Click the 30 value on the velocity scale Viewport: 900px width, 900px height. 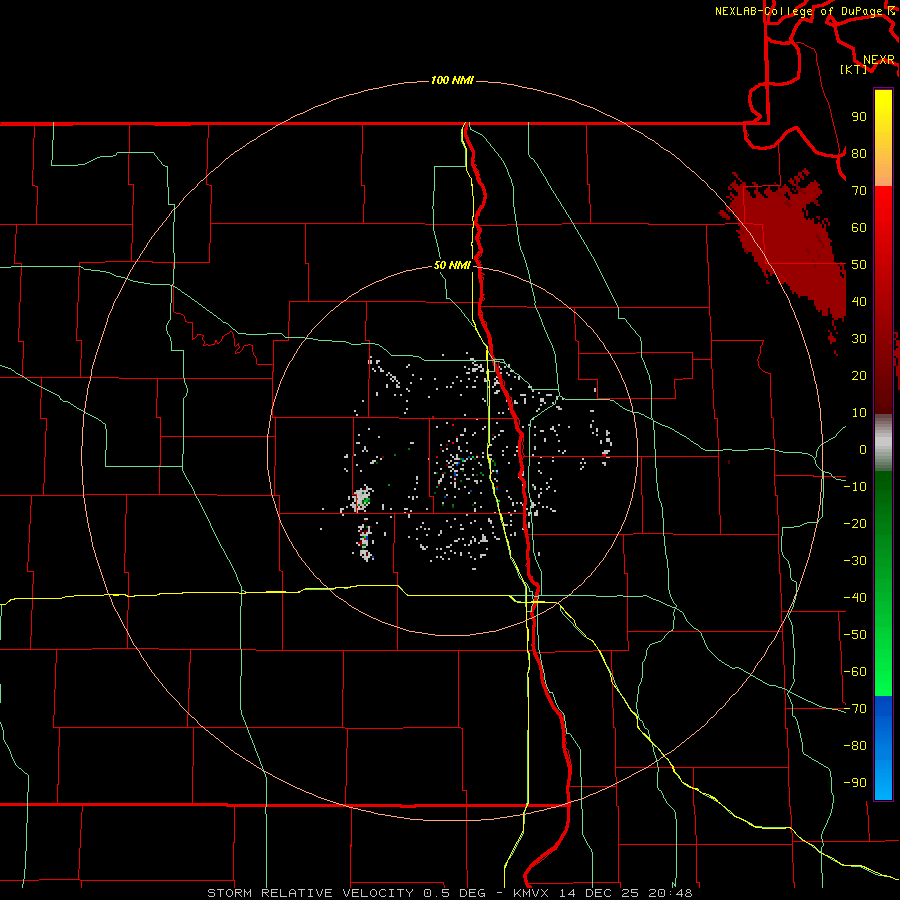[x=859, y=339]
